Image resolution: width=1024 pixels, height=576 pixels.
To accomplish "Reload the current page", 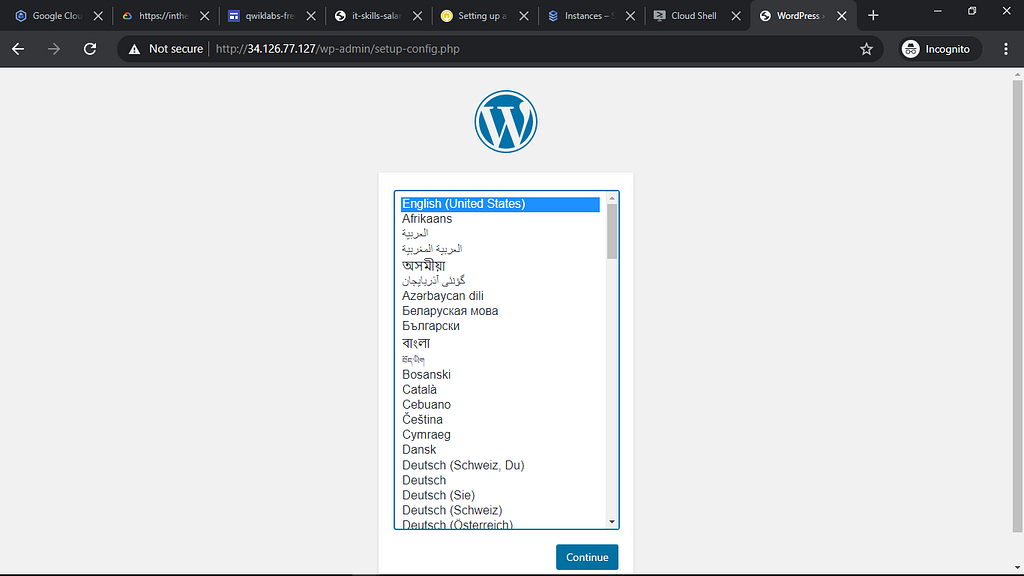I will (90, 49).
